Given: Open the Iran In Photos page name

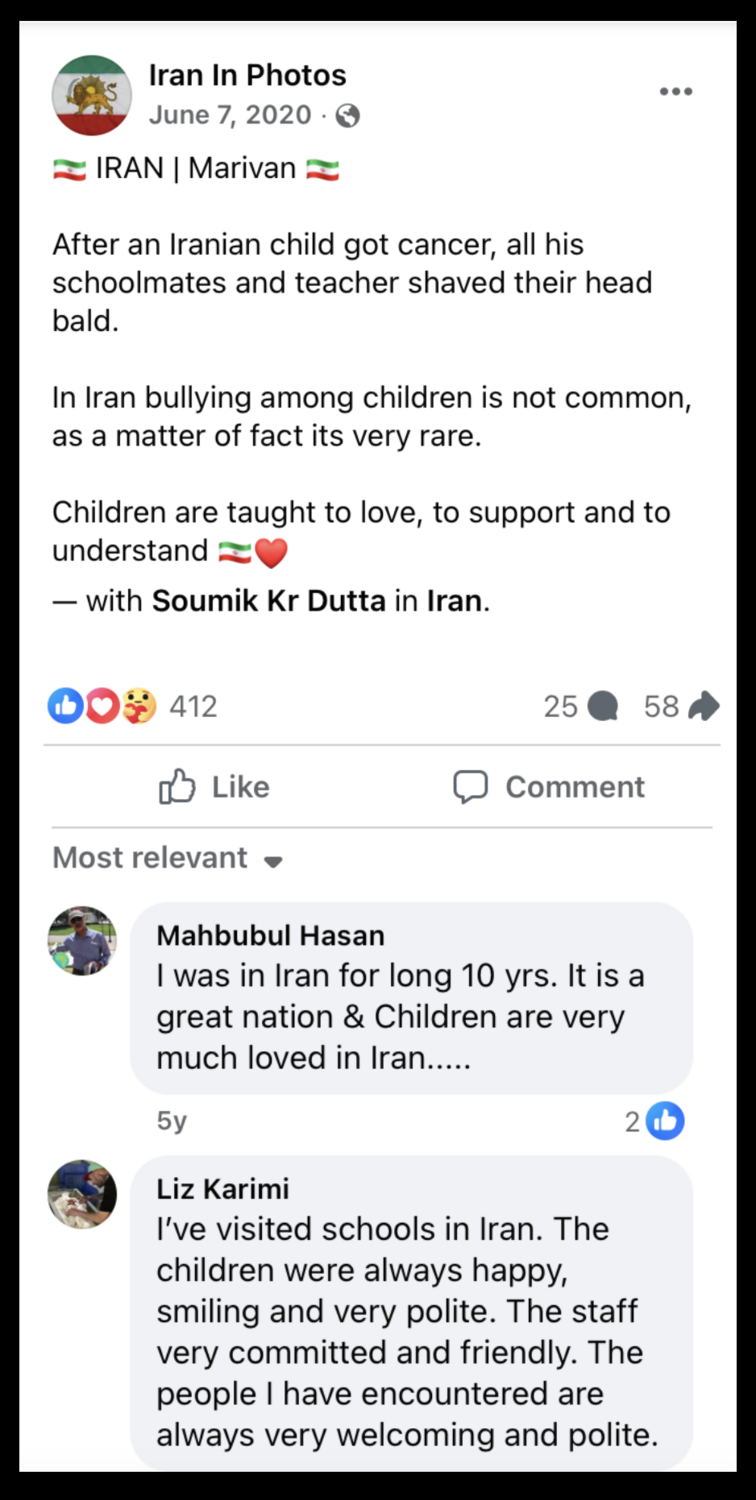Looking at the screenshot, I should click(x=247, y=75).
